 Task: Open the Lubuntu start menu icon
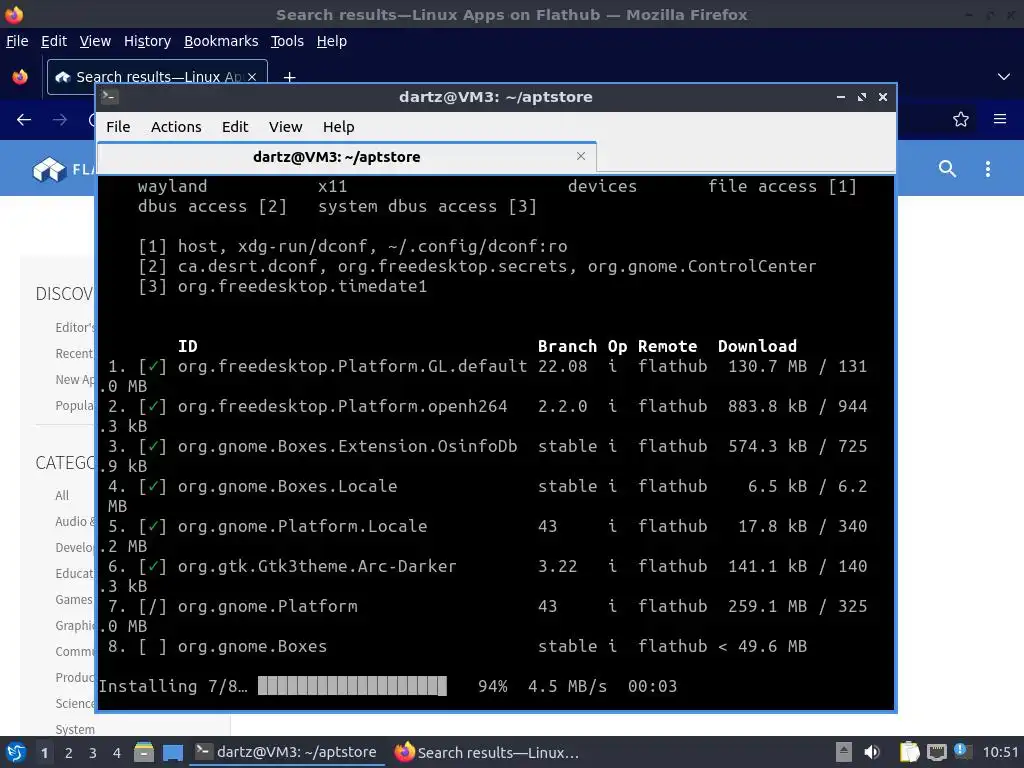(16, 752)
